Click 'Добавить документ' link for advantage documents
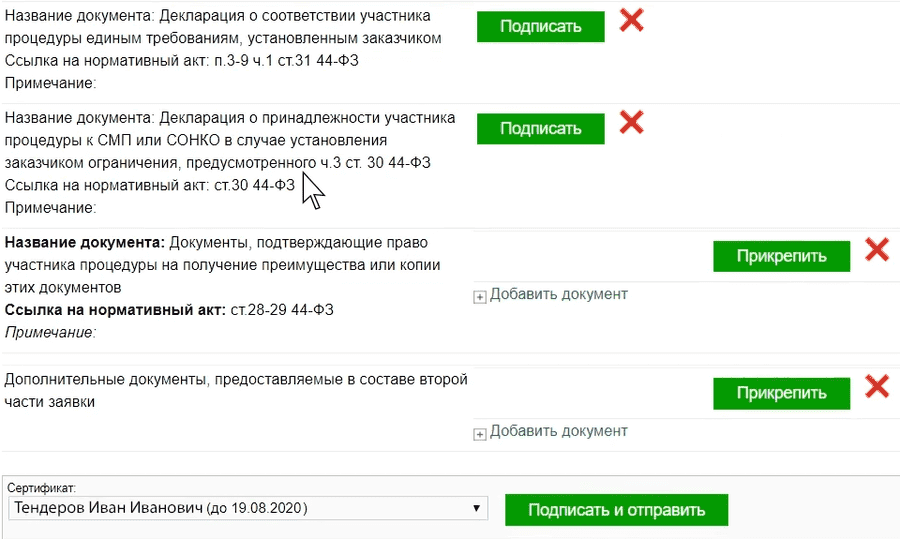Viewport: 900px width, 539px height. (x=558, y=294)
